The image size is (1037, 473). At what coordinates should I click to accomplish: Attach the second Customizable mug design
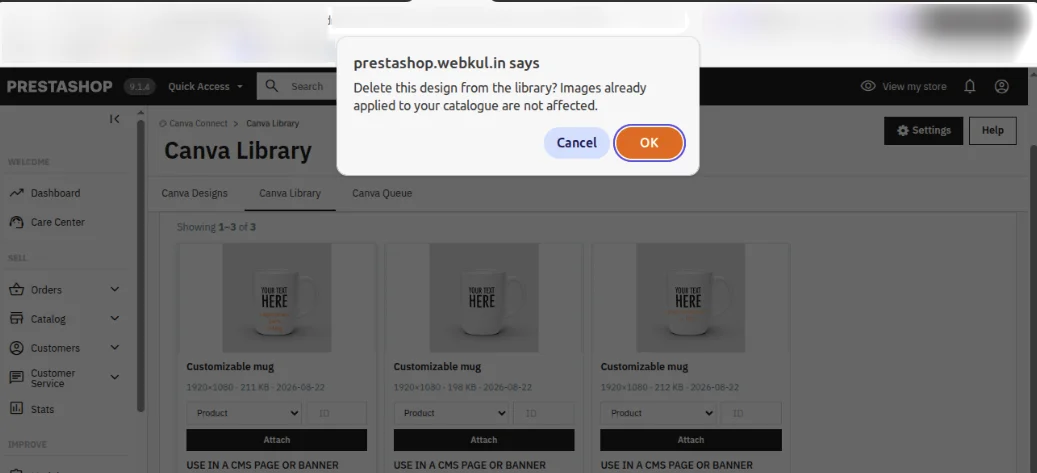(484, 440)
